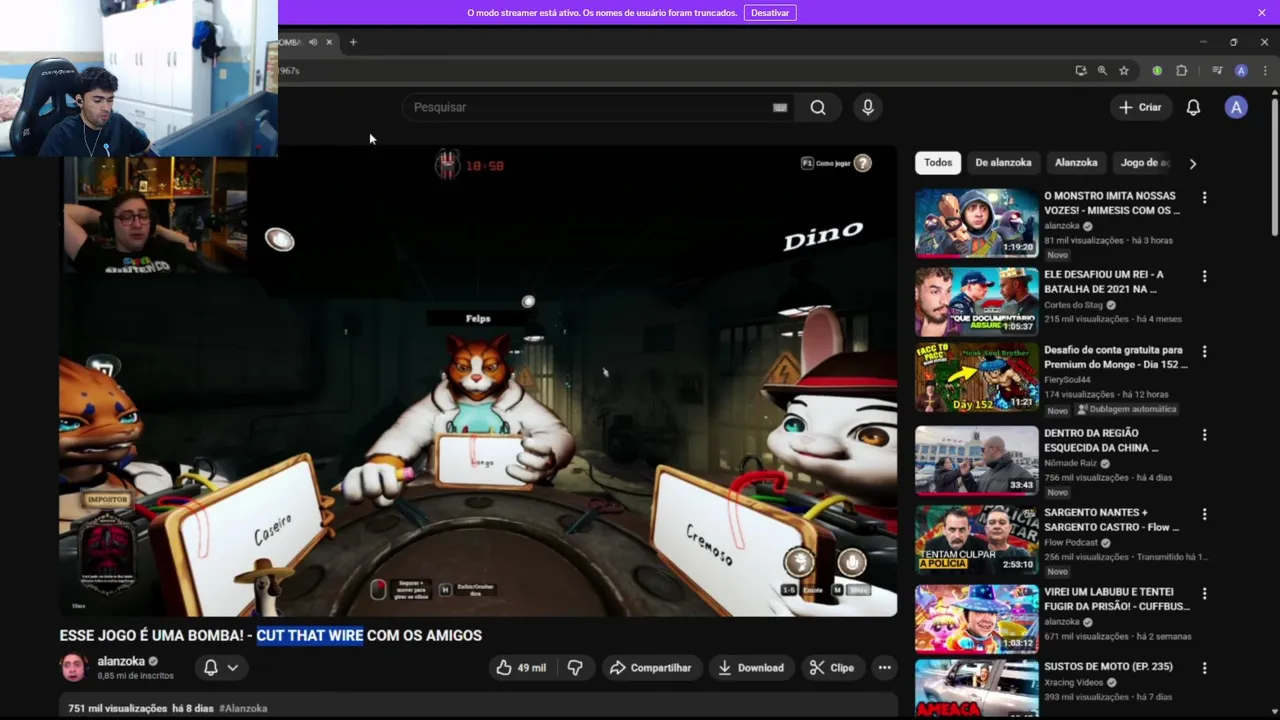Open the 33:43 China video thumbnail

click(x=976, y=460)
